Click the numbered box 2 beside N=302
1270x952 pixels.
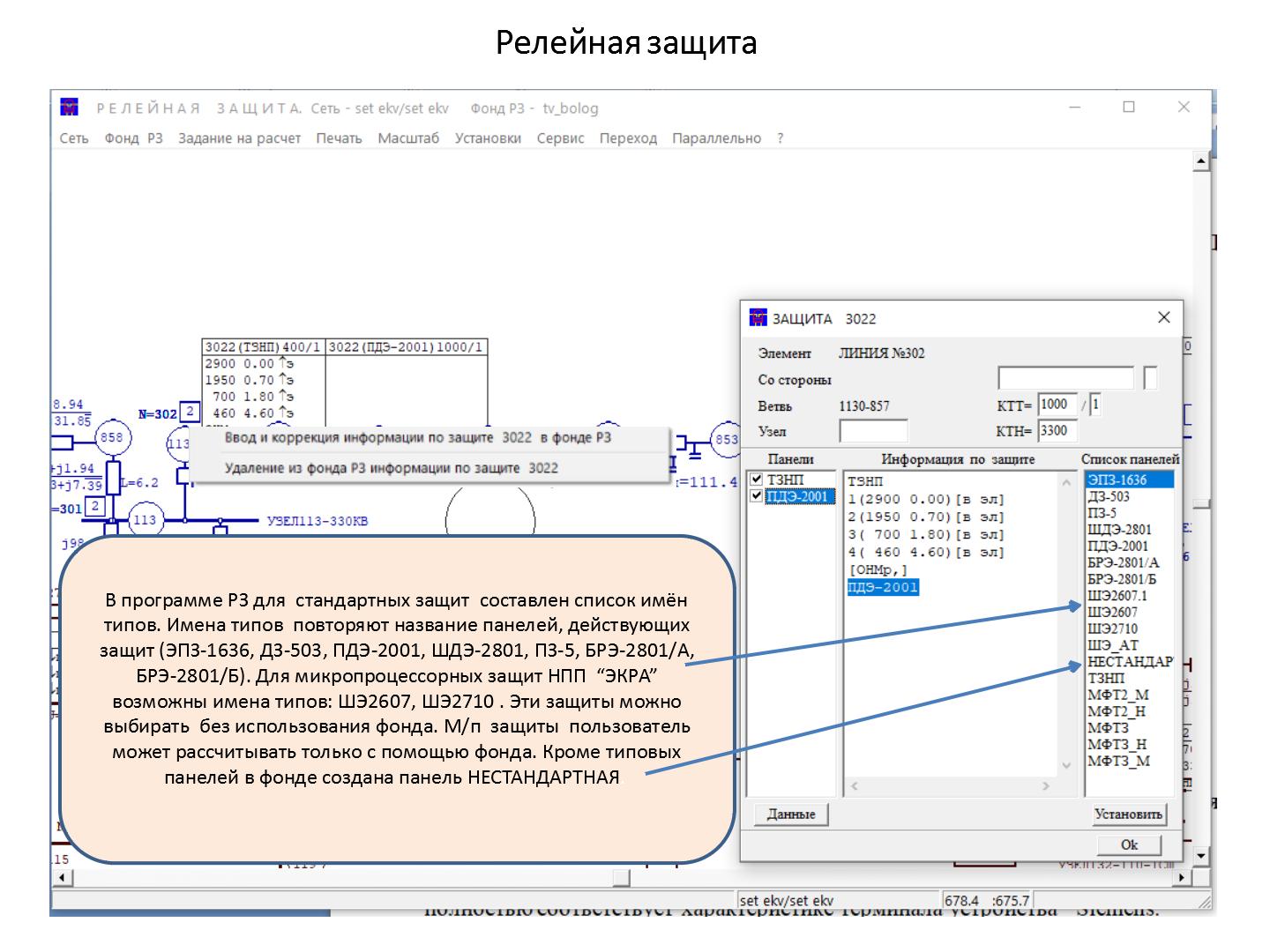click(189, 412)
